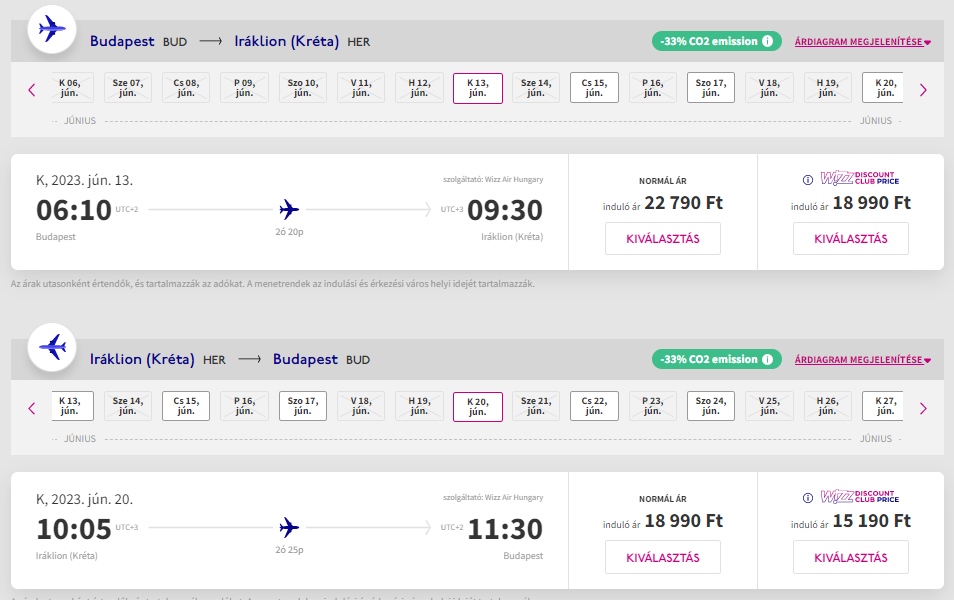Choose return discount club price 15 190 Ft

[x=850, y=557]
